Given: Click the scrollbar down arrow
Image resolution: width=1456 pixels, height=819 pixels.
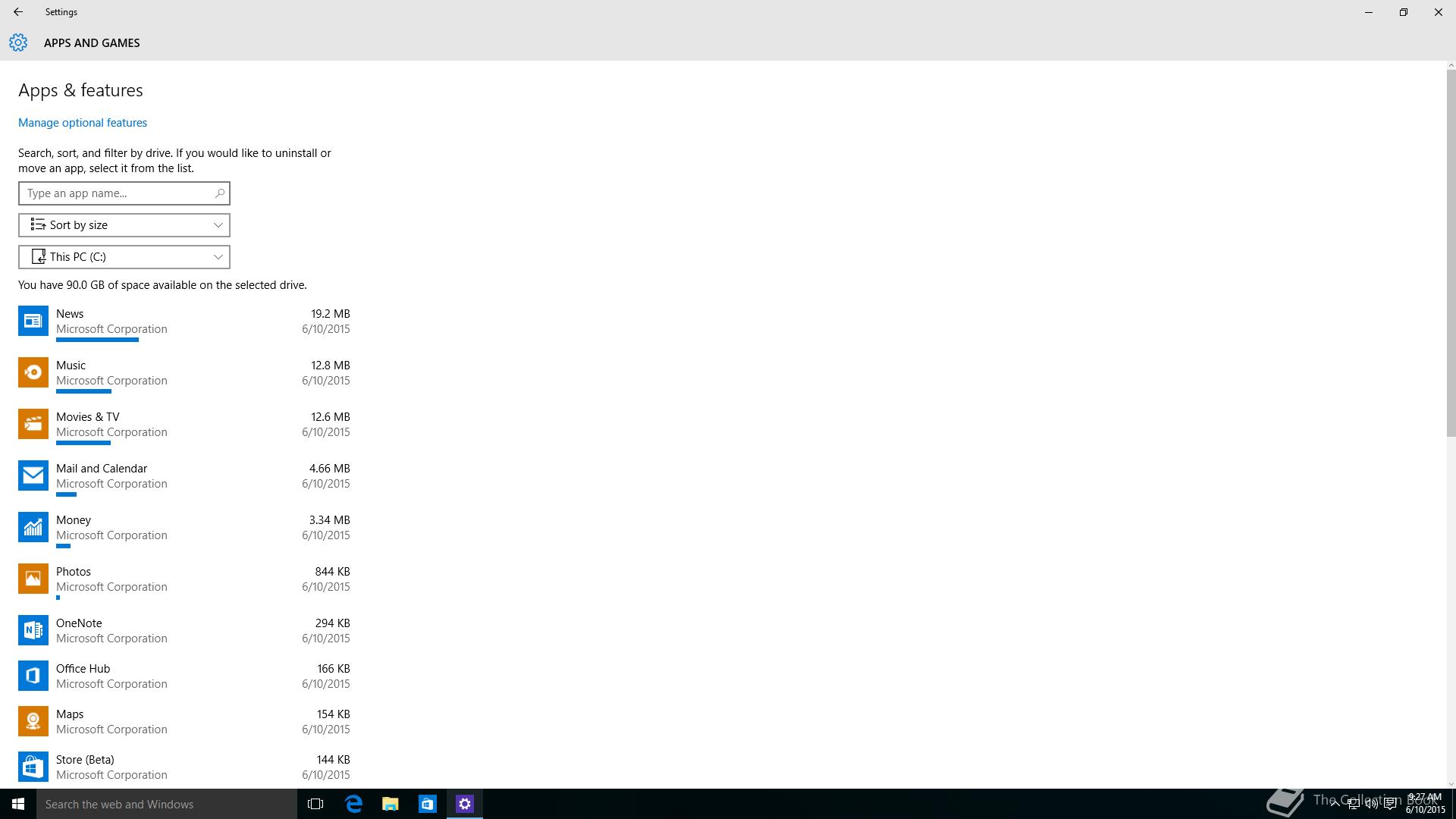Looking at the screenshot, I should click(x=1451, y=784).
